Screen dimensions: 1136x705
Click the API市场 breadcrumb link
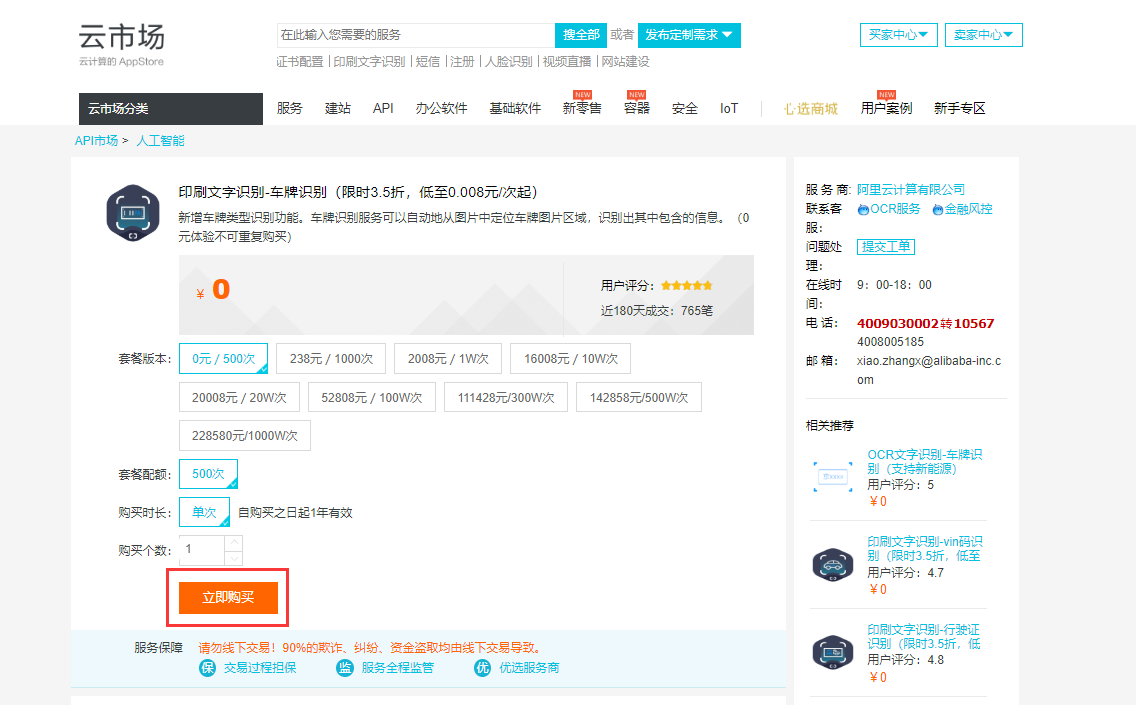pos(96,141)
